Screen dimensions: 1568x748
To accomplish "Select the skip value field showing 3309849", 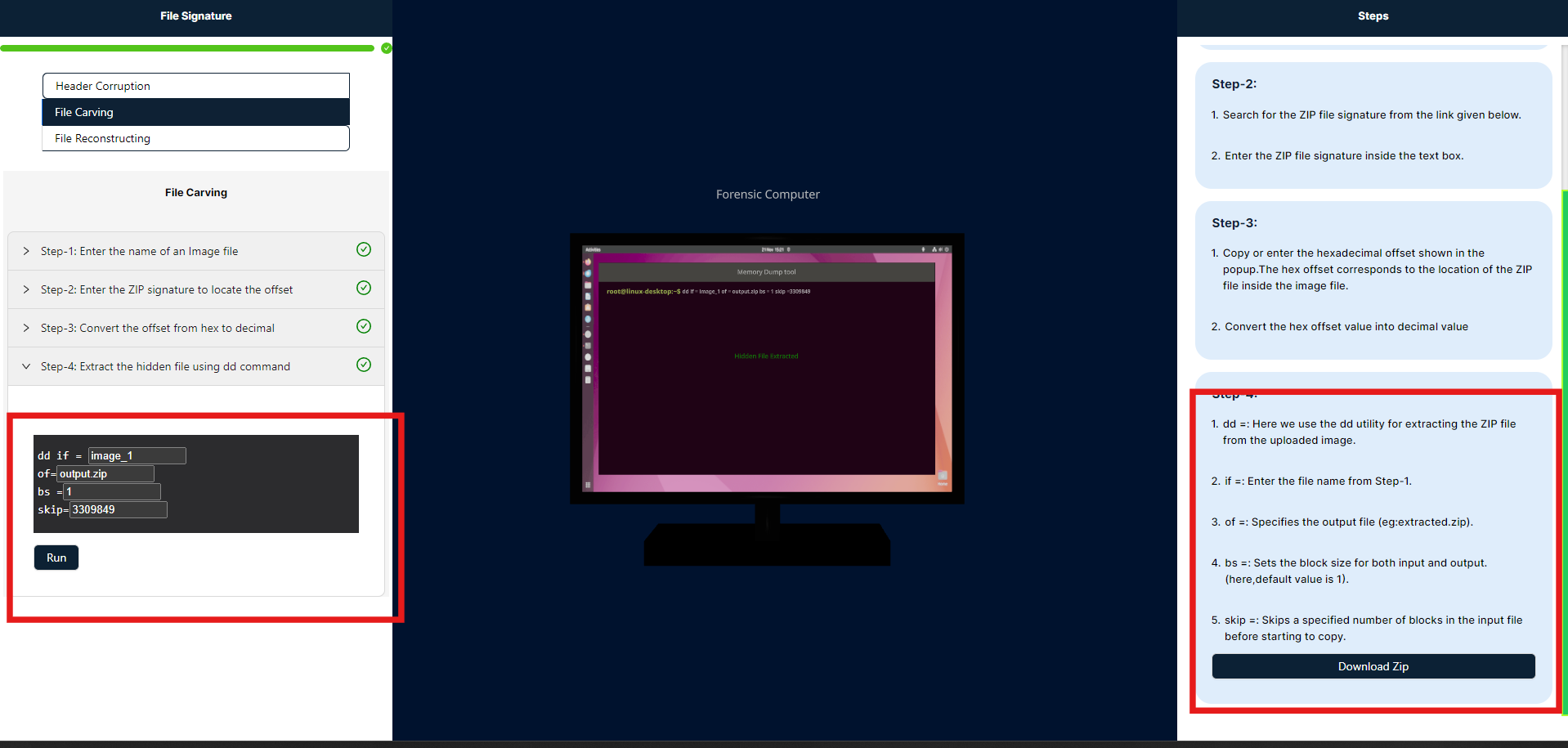I will pos(118,509).
